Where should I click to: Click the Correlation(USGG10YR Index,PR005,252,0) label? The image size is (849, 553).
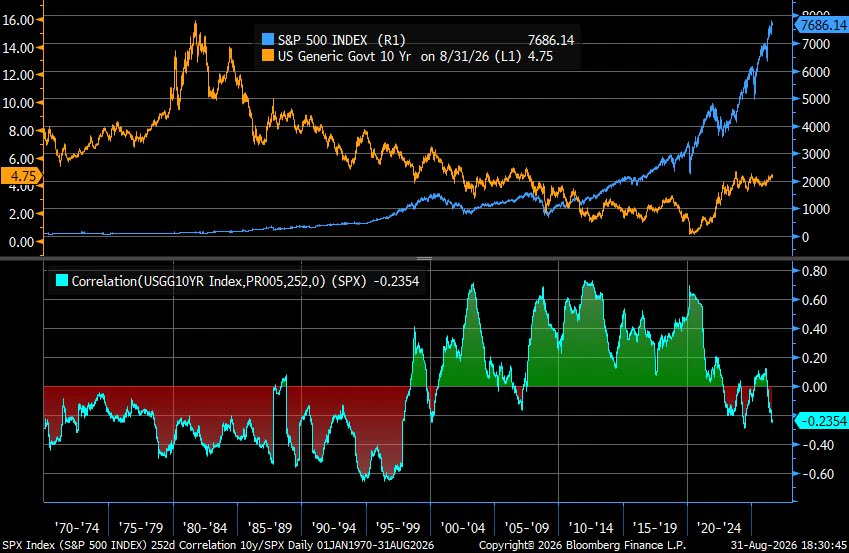(x=199, y=281)
